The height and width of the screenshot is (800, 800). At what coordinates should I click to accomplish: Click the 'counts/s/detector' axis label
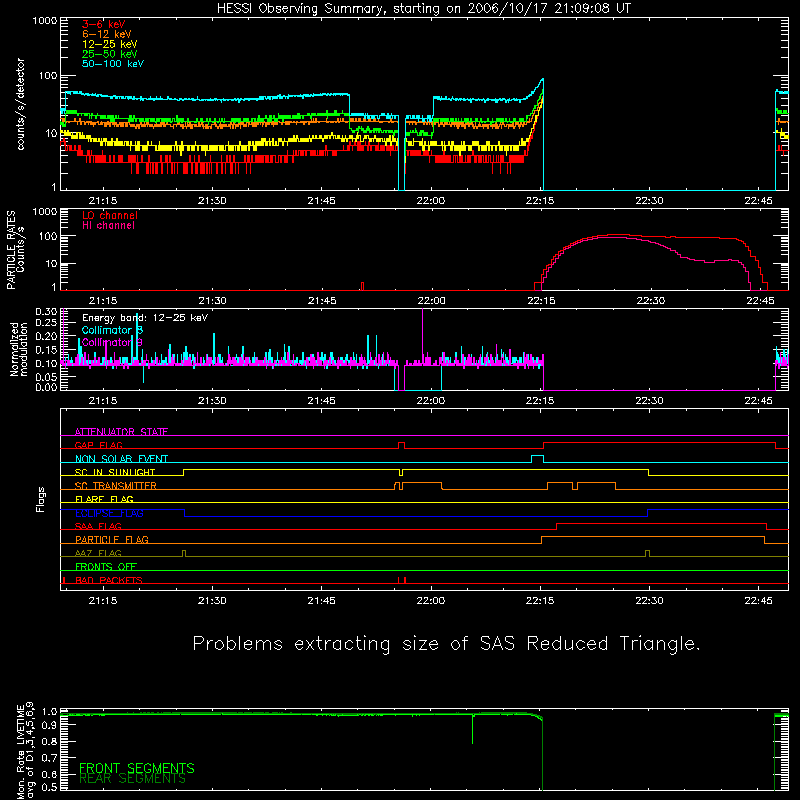point(20,104)
